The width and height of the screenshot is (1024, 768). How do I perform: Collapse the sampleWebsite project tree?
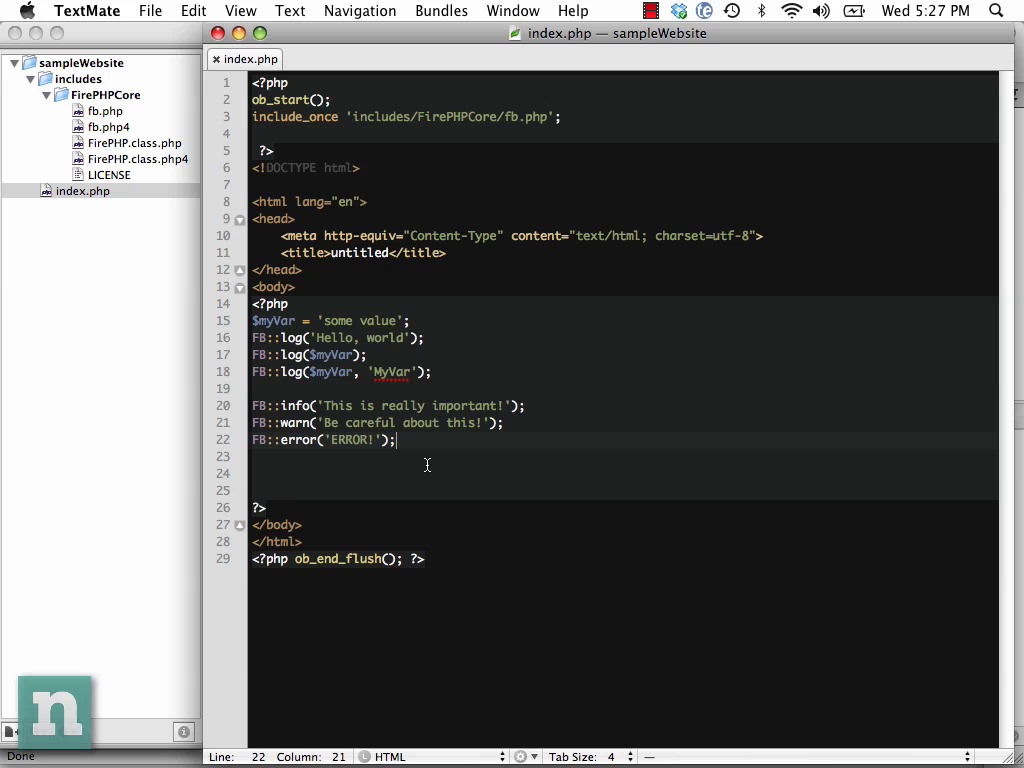coord(14,63)
